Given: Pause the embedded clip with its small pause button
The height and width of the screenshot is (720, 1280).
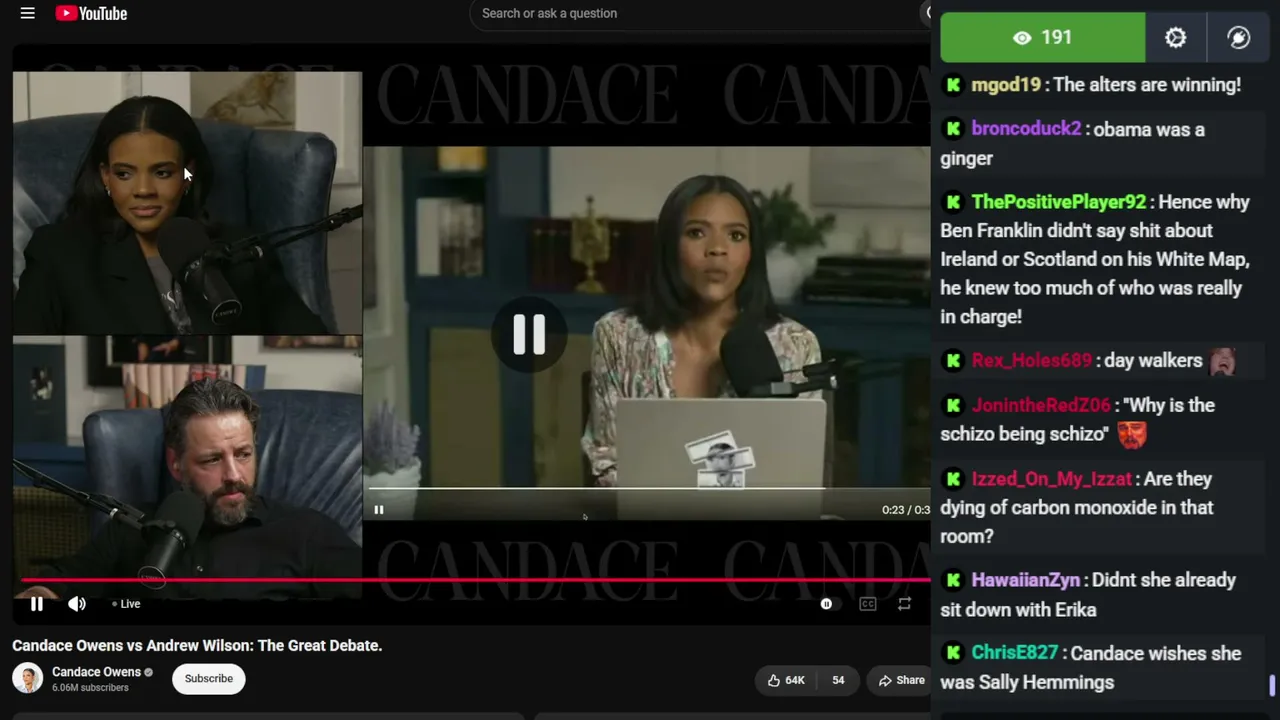Looking at the screenshot, I should point(379,510).
